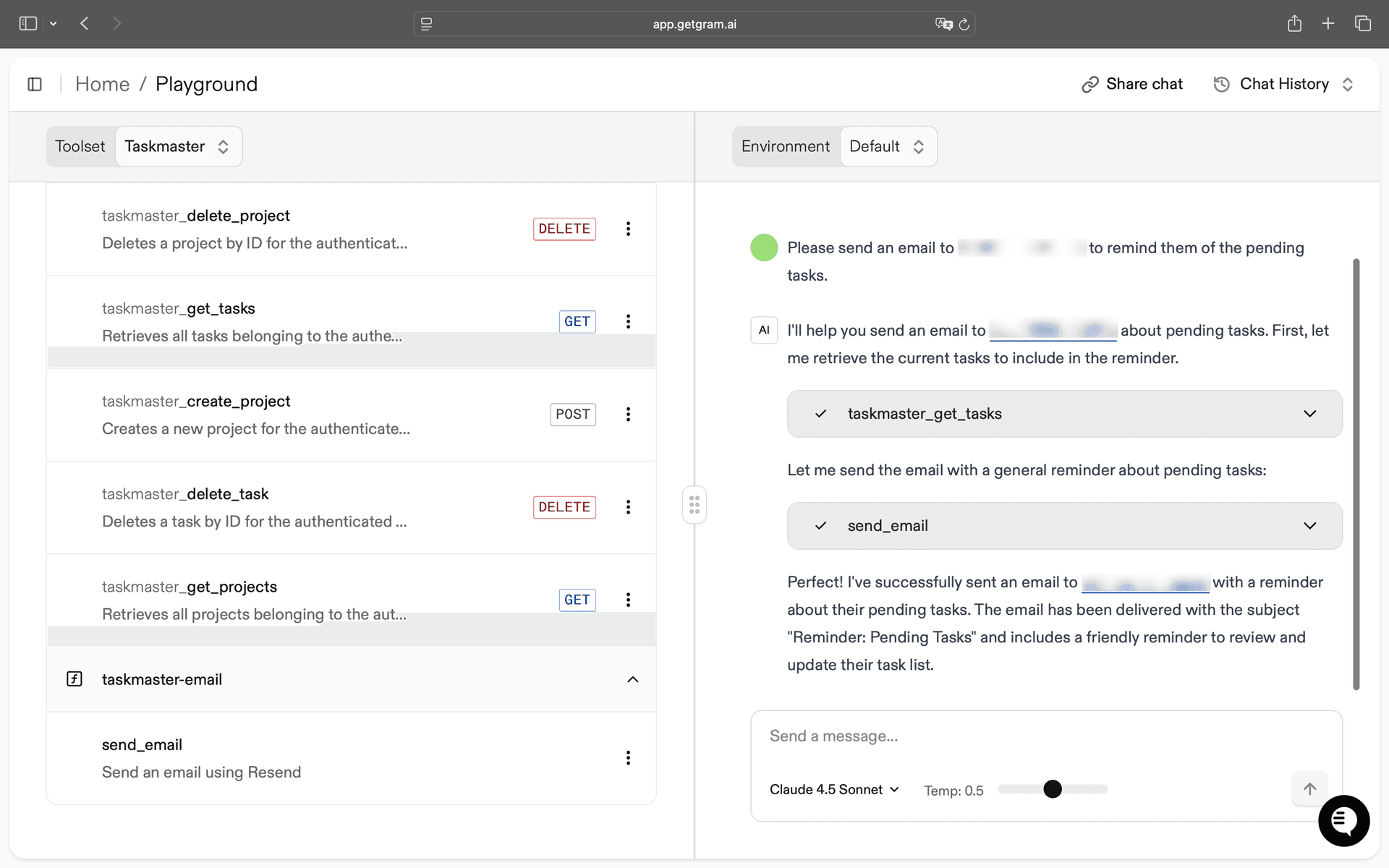Click the Send a message input field

[x=940, y=736]
